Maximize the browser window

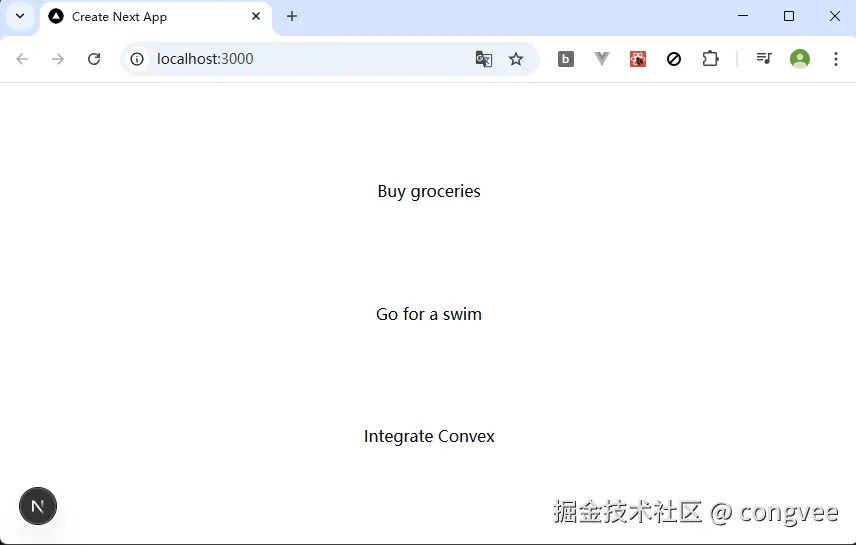pyautogui.click(x=788, y=16)
